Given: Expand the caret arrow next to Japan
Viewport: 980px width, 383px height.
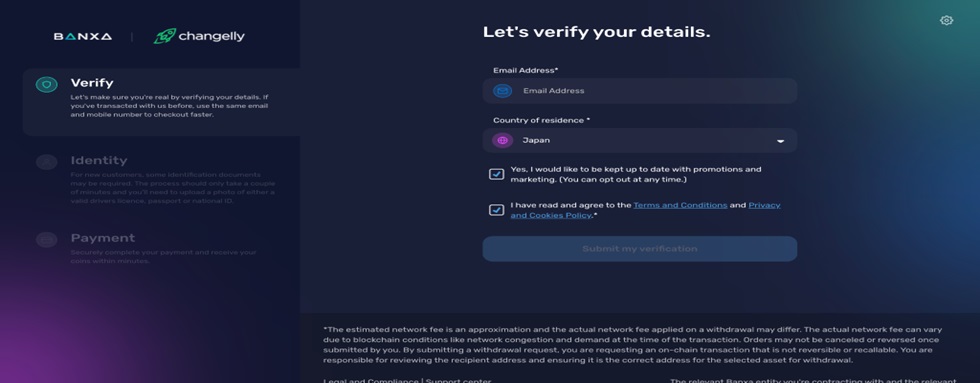Looking at the screenshot, I should click(x=780, y=141).
